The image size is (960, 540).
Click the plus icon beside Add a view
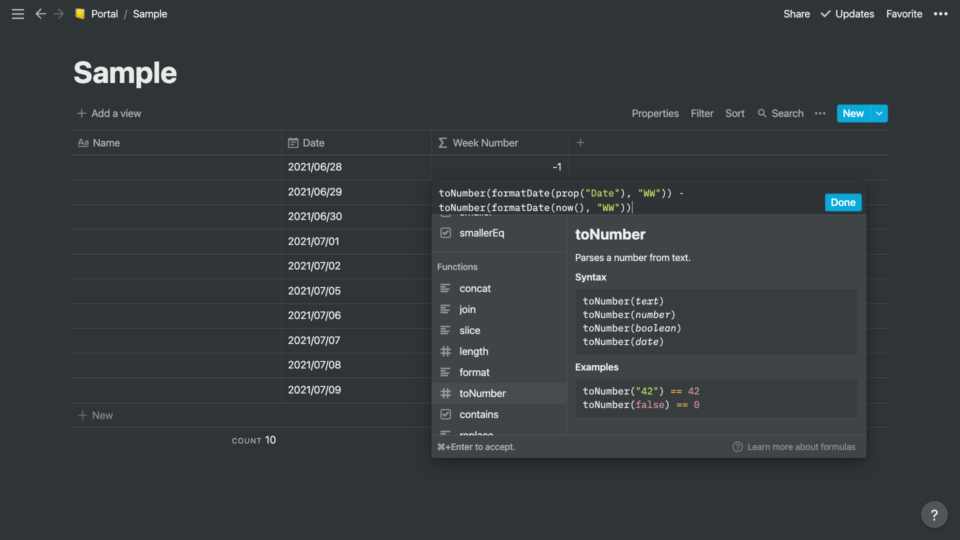(x=81, y=113)
